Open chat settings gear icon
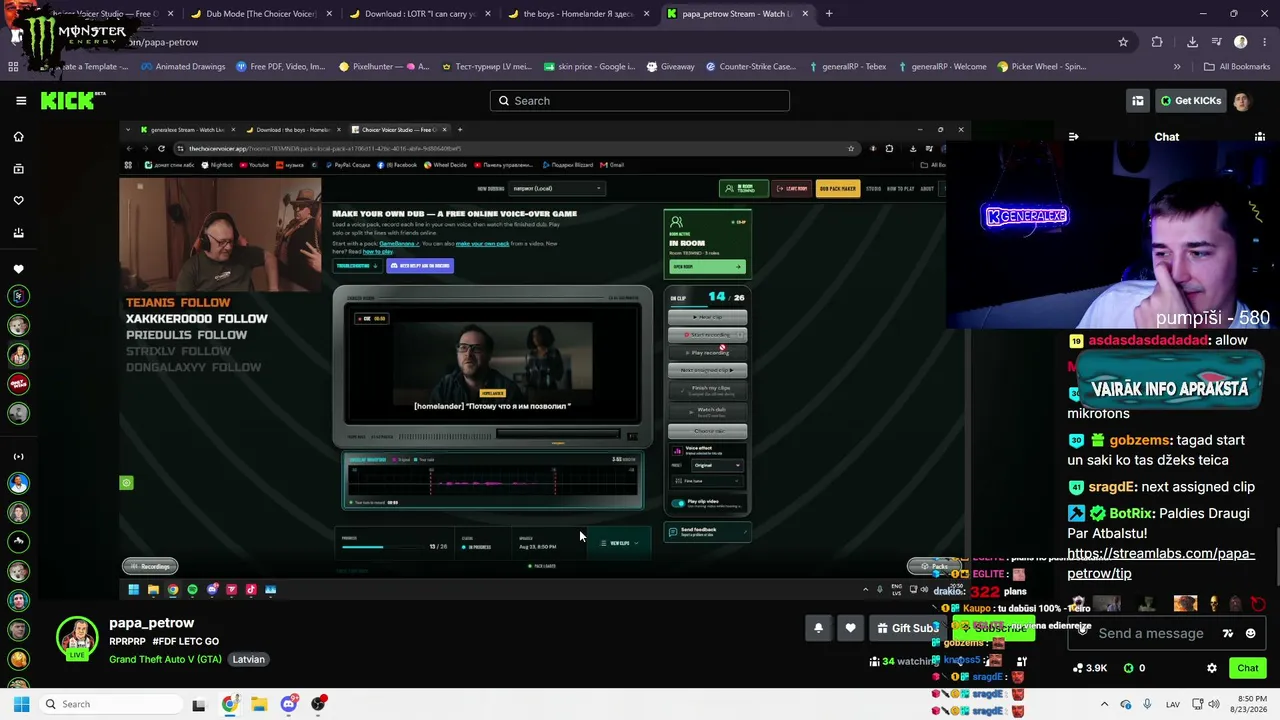Screen dimensions: 1280x720 click(x=1212, y=668)
